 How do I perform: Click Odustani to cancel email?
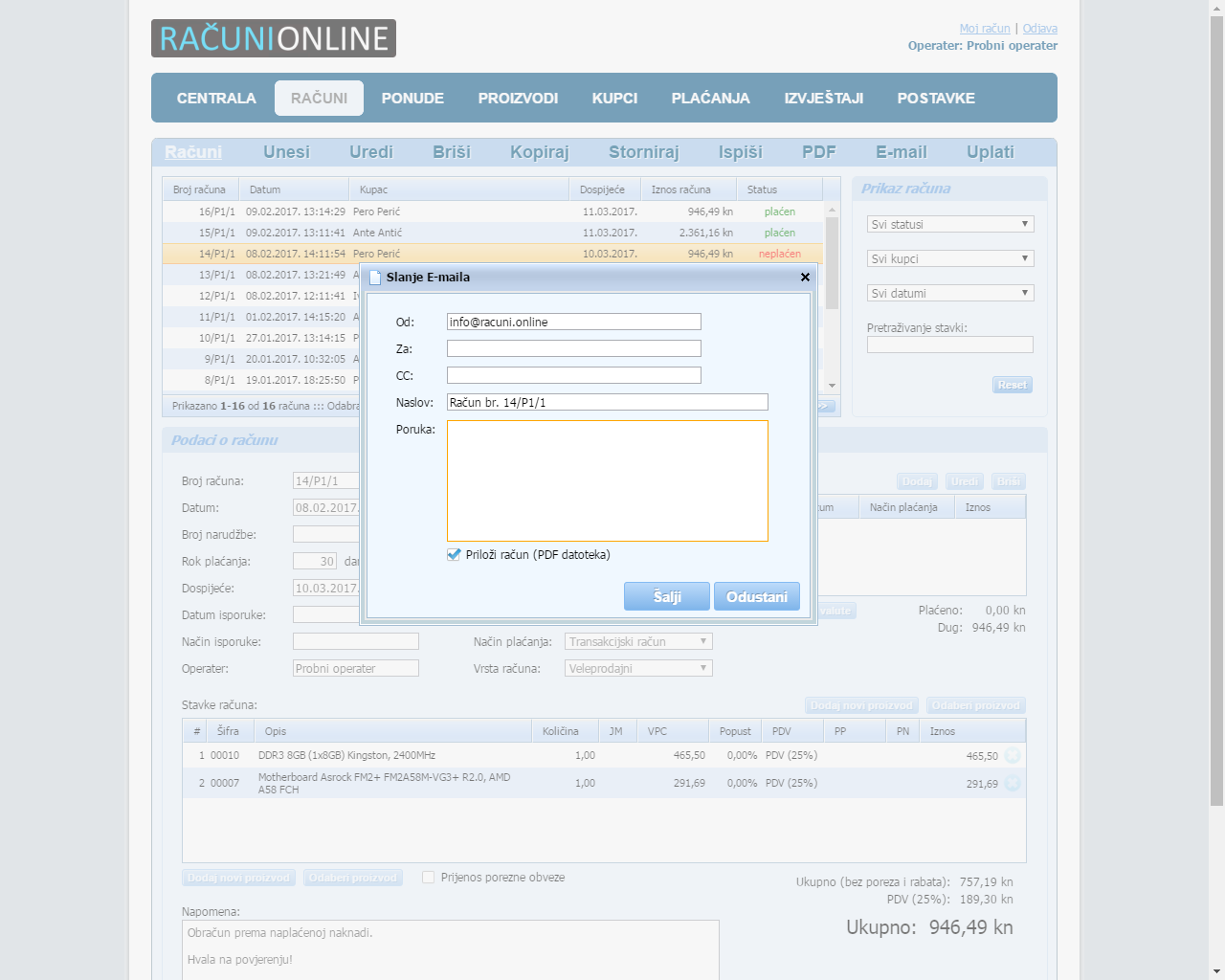(756, 596)
